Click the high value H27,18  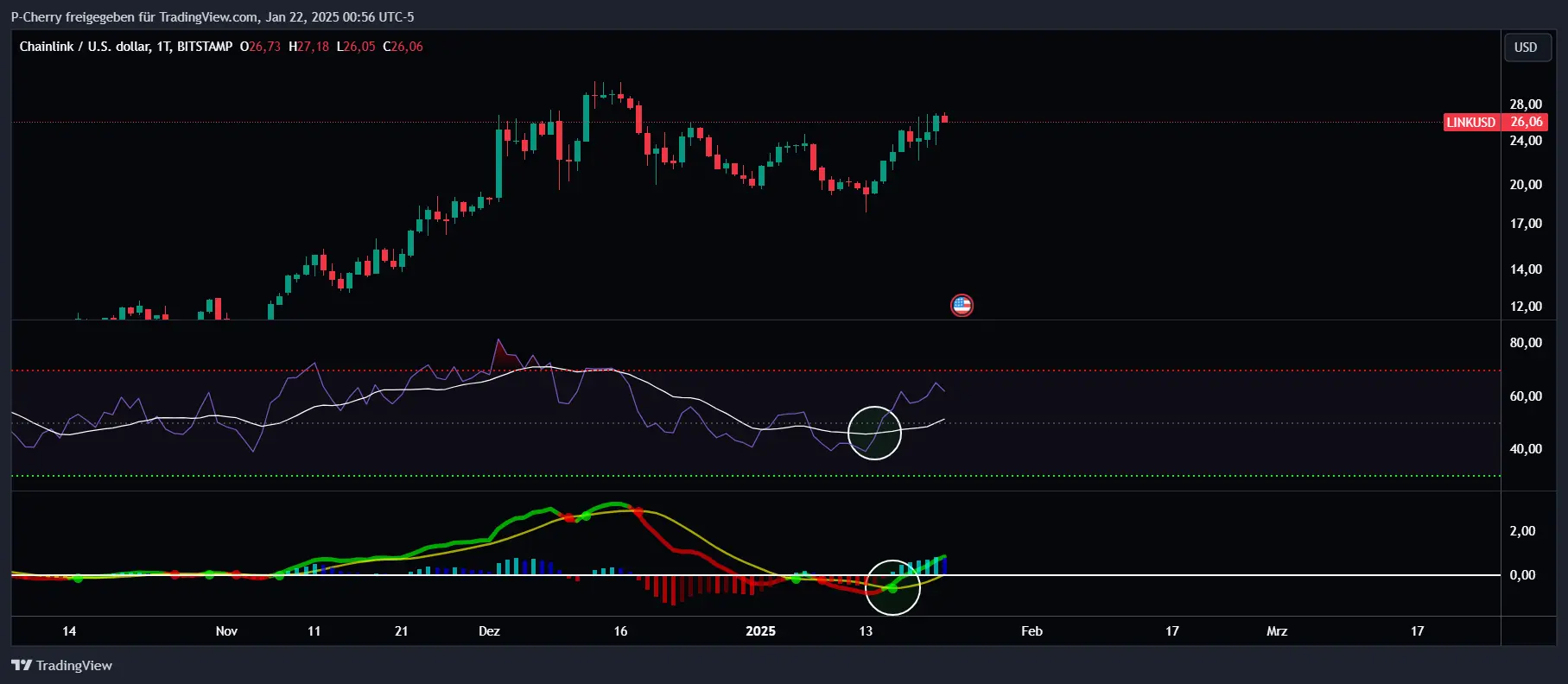(308, 47)
